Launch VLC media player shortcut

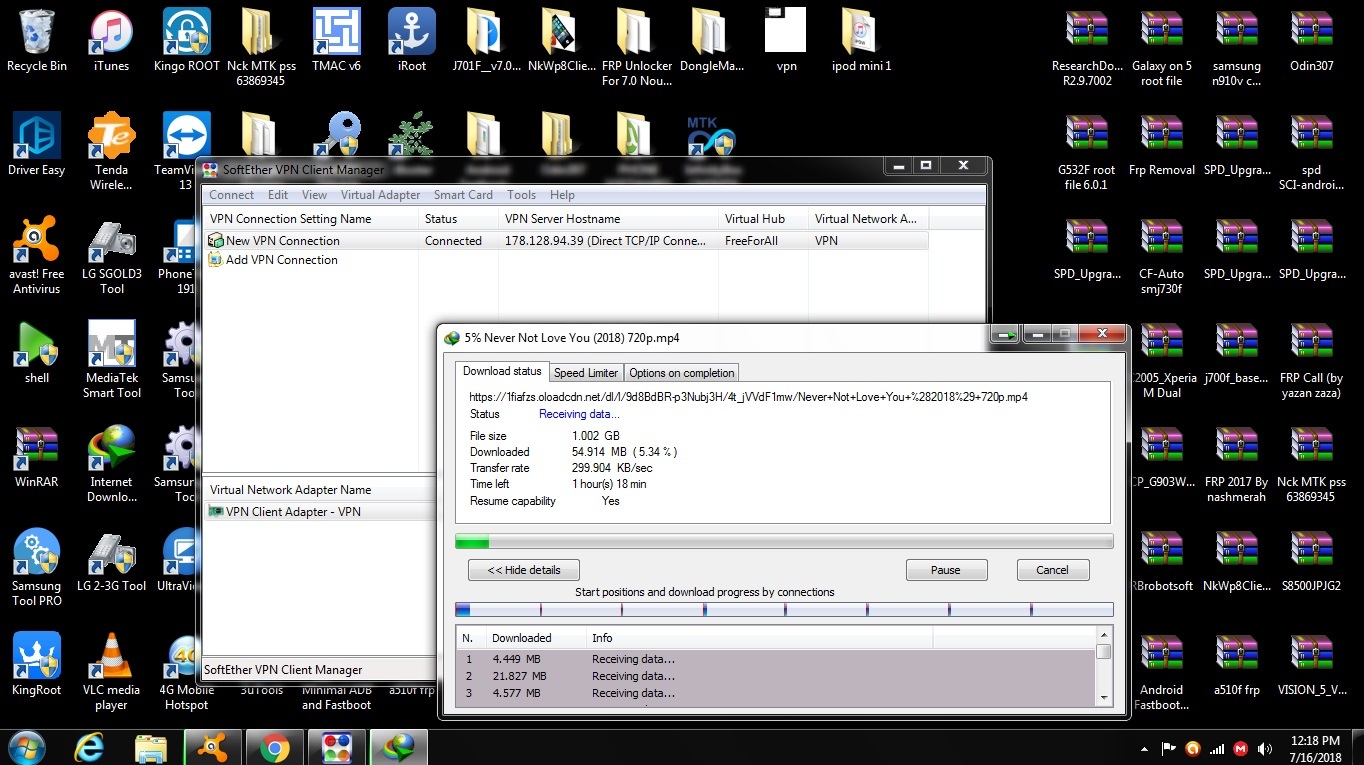point(111,671)
